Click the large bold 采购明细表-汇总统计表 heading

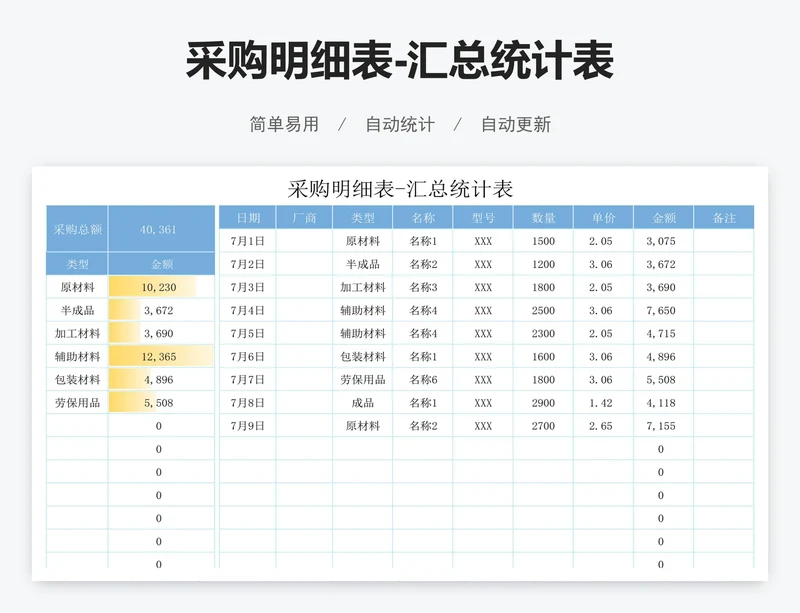pyautogui.click(x=399, y=61)
